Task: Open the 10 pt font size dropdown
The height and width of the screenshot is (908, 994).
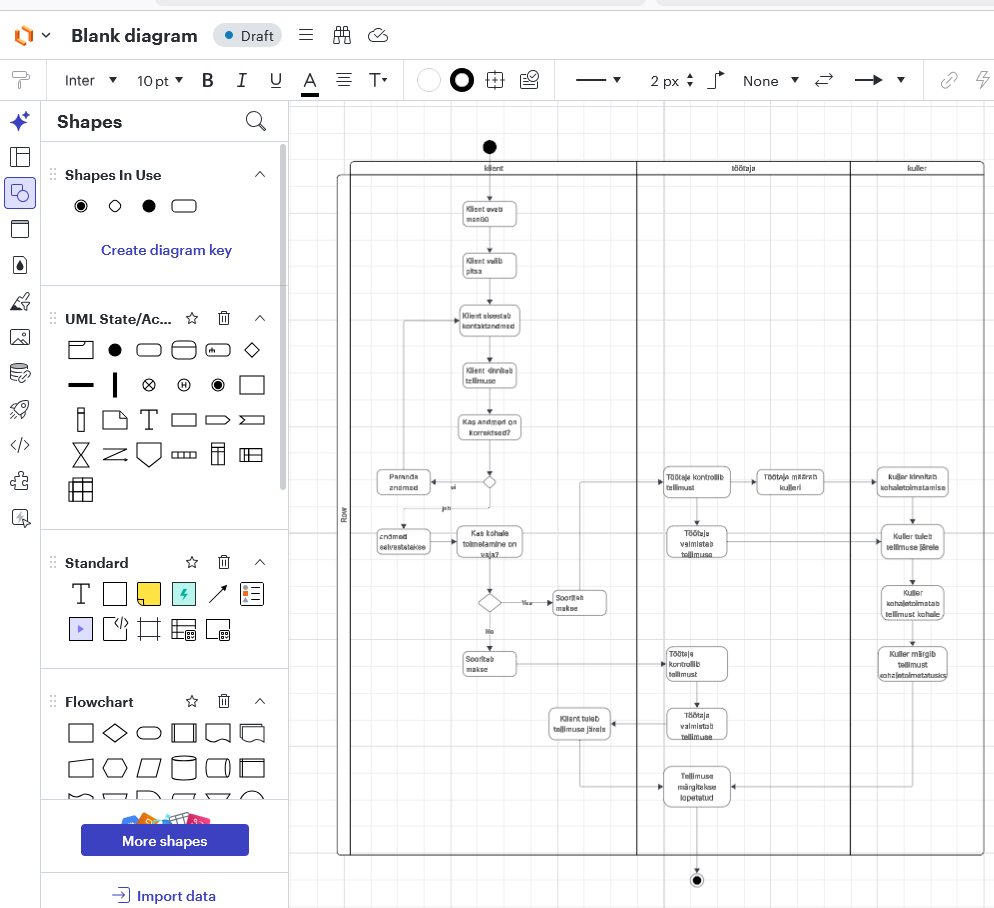Action: pos(160,80)
